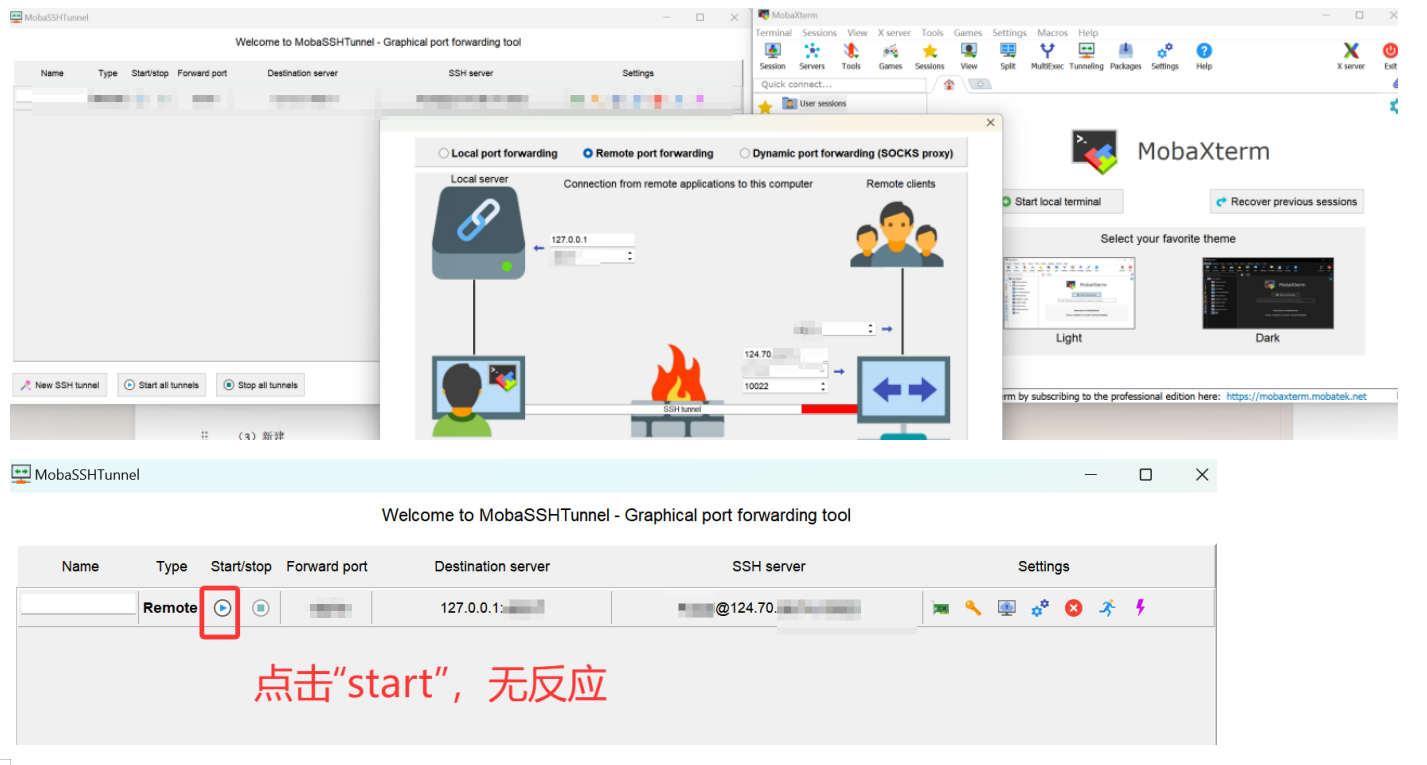Open the Tunneling toolbar icon
Image resolution: width=1427 pixels, height=765 pixels.
pyautogui.click(x=1086, y=56)
